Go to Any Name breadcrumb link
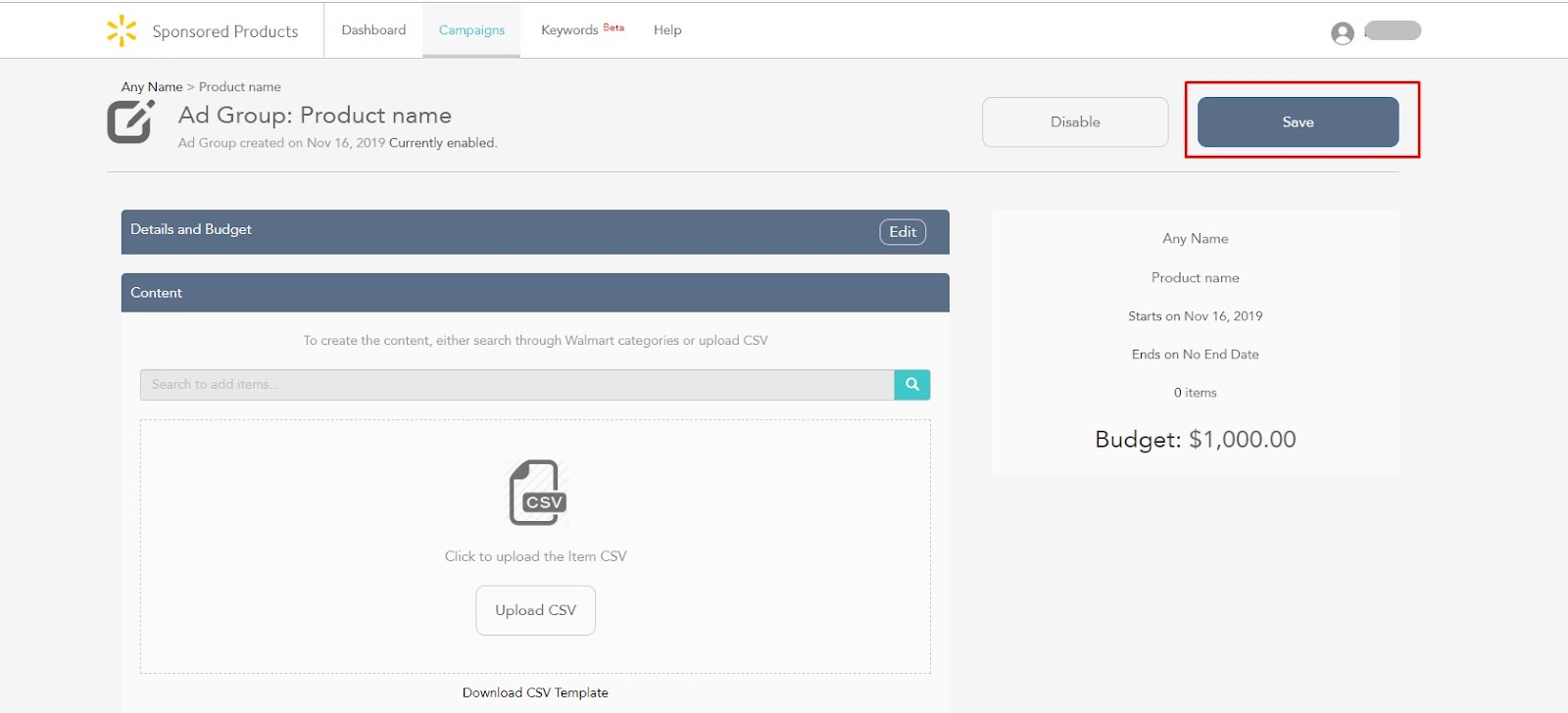1568x713 pixels. point(152,87)
